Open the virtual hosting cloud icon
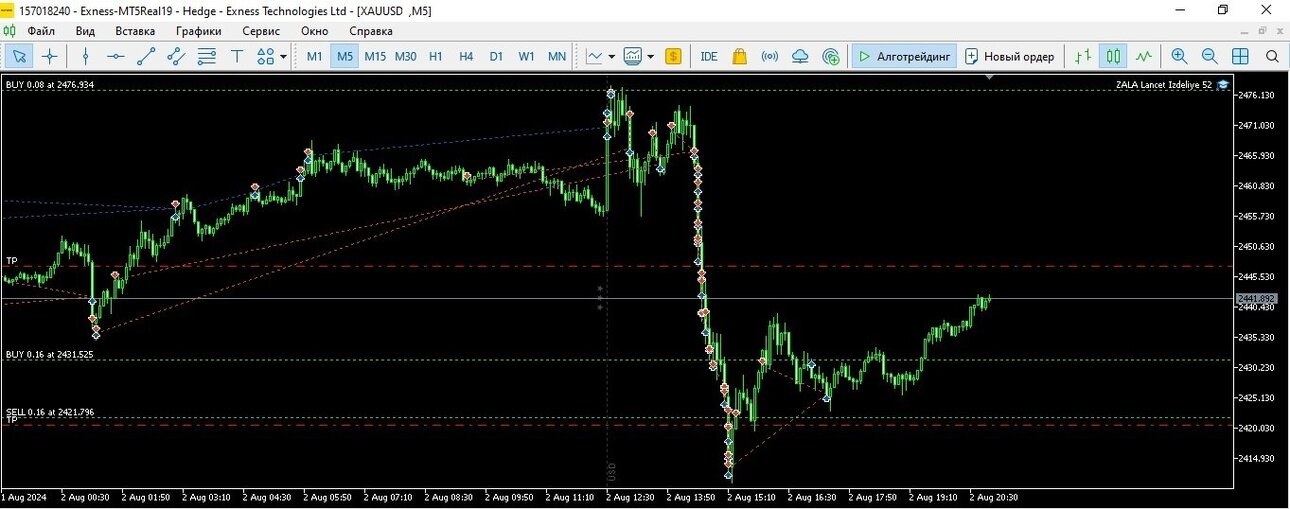Viewport: 1290px width, 509px height. point(800,56)
